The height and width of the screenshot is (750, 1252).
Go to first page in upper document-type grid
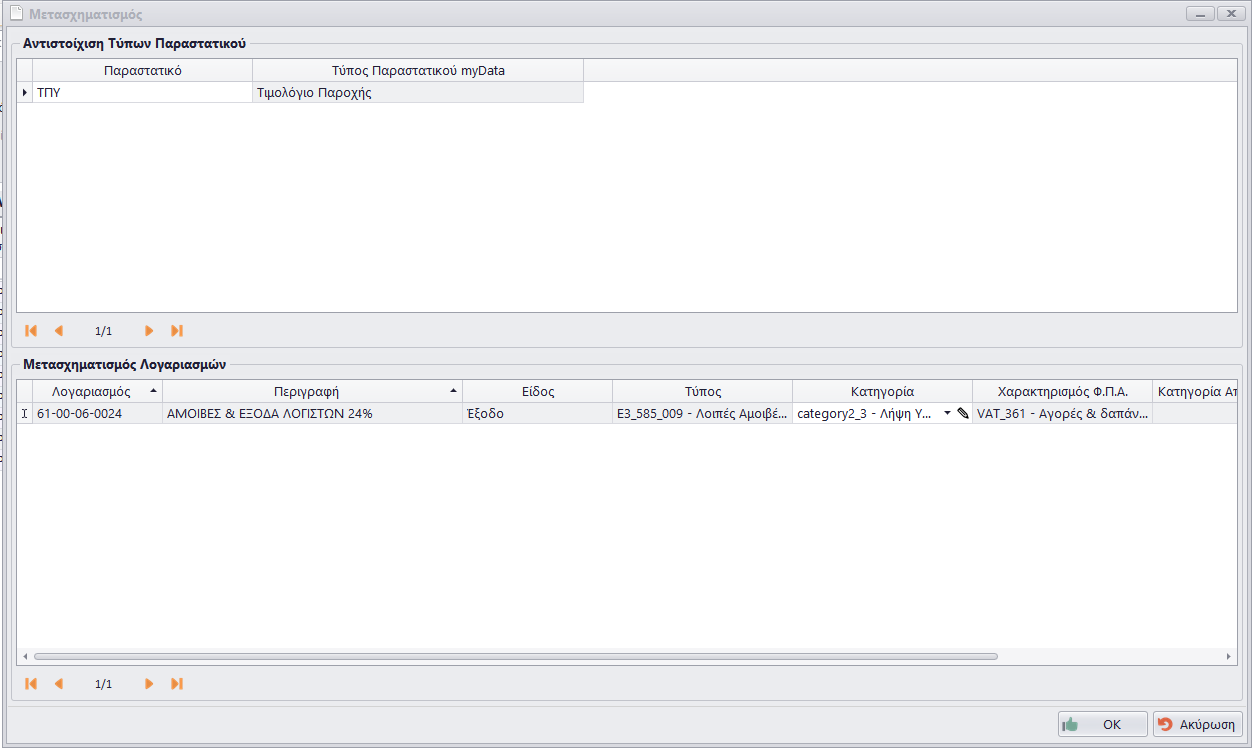point(31,331)
